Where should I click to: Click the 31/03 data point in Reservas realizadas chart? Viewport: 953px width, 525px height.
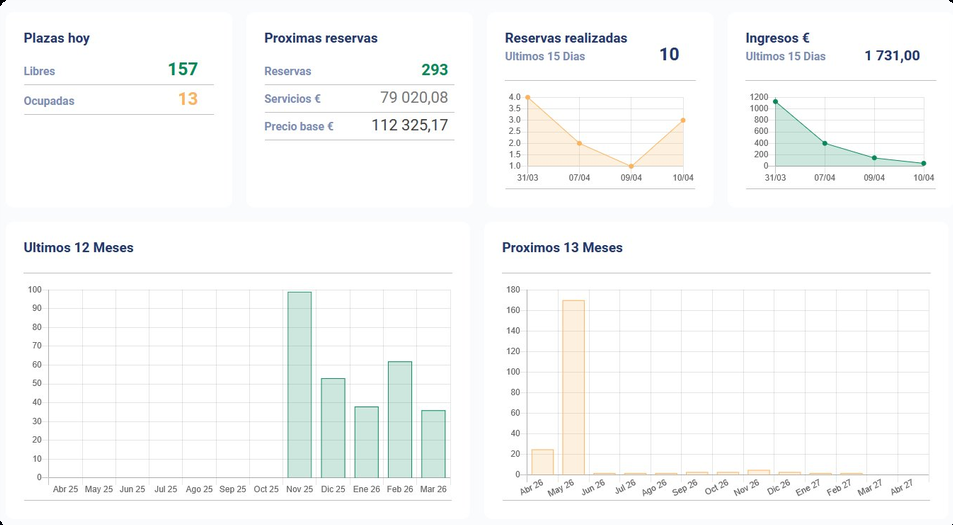pos(527,97)
